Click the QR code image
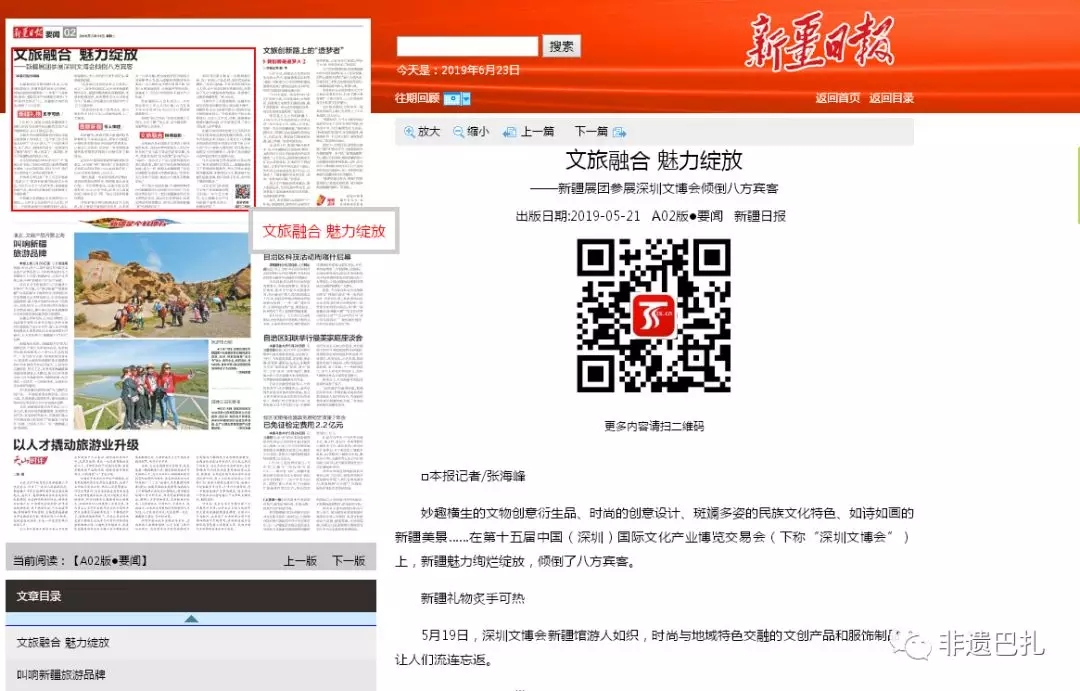 point(654,316)
